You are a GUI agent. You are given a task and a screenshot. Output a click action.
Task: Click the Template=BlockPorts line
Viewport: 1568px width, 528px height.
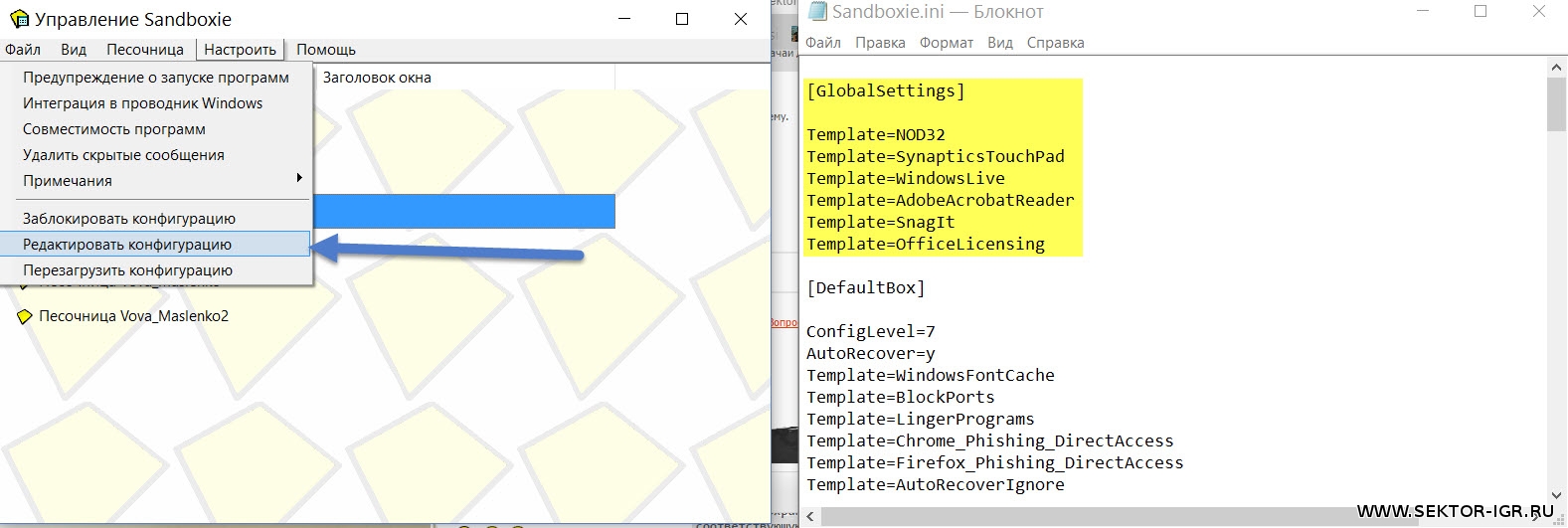(901, 397)
